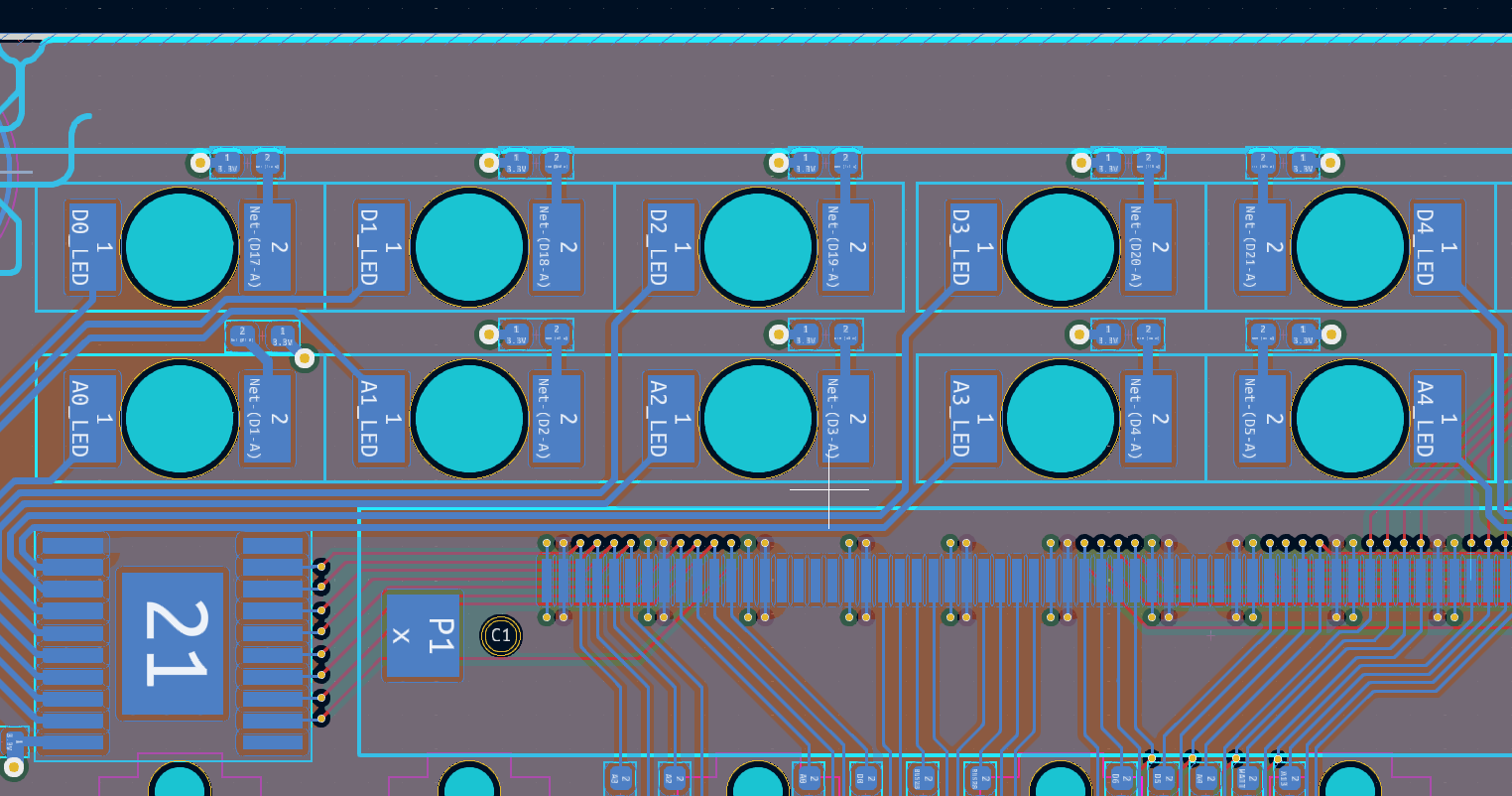Select the D2_LED pad
This screenshot has width=1512, height=796.
click(x=671, y=247)
